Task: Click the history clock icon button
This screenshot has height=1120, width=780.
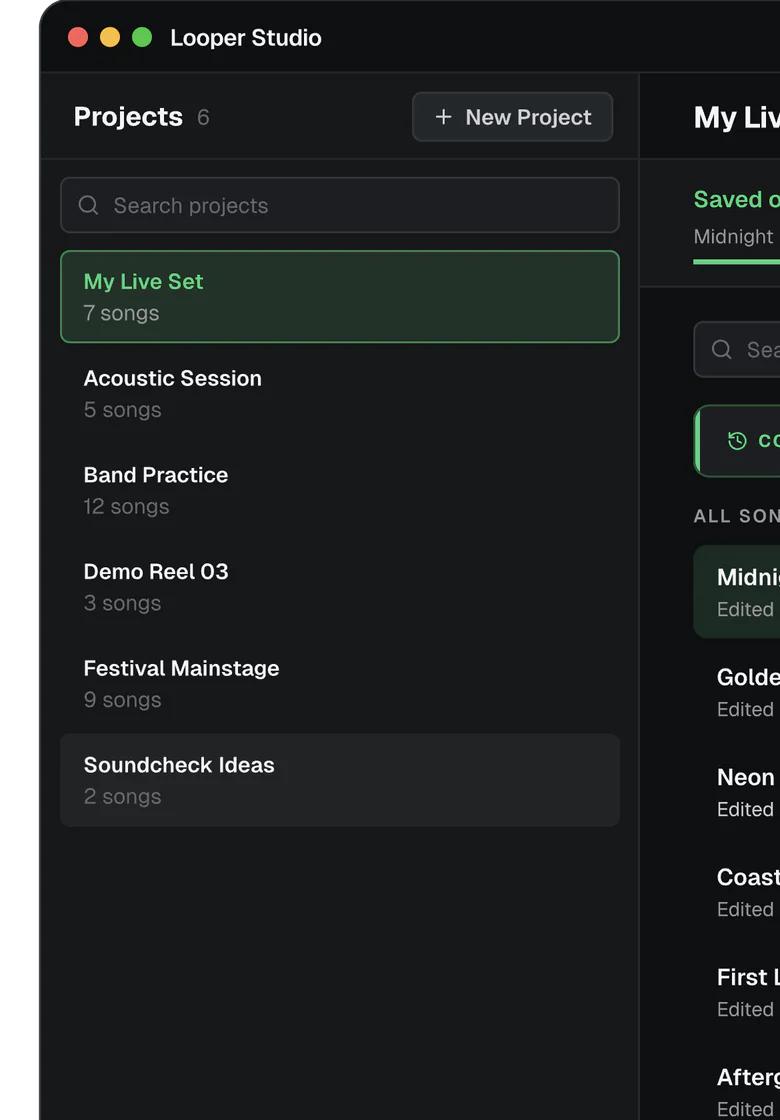Action: pos(737,441)
